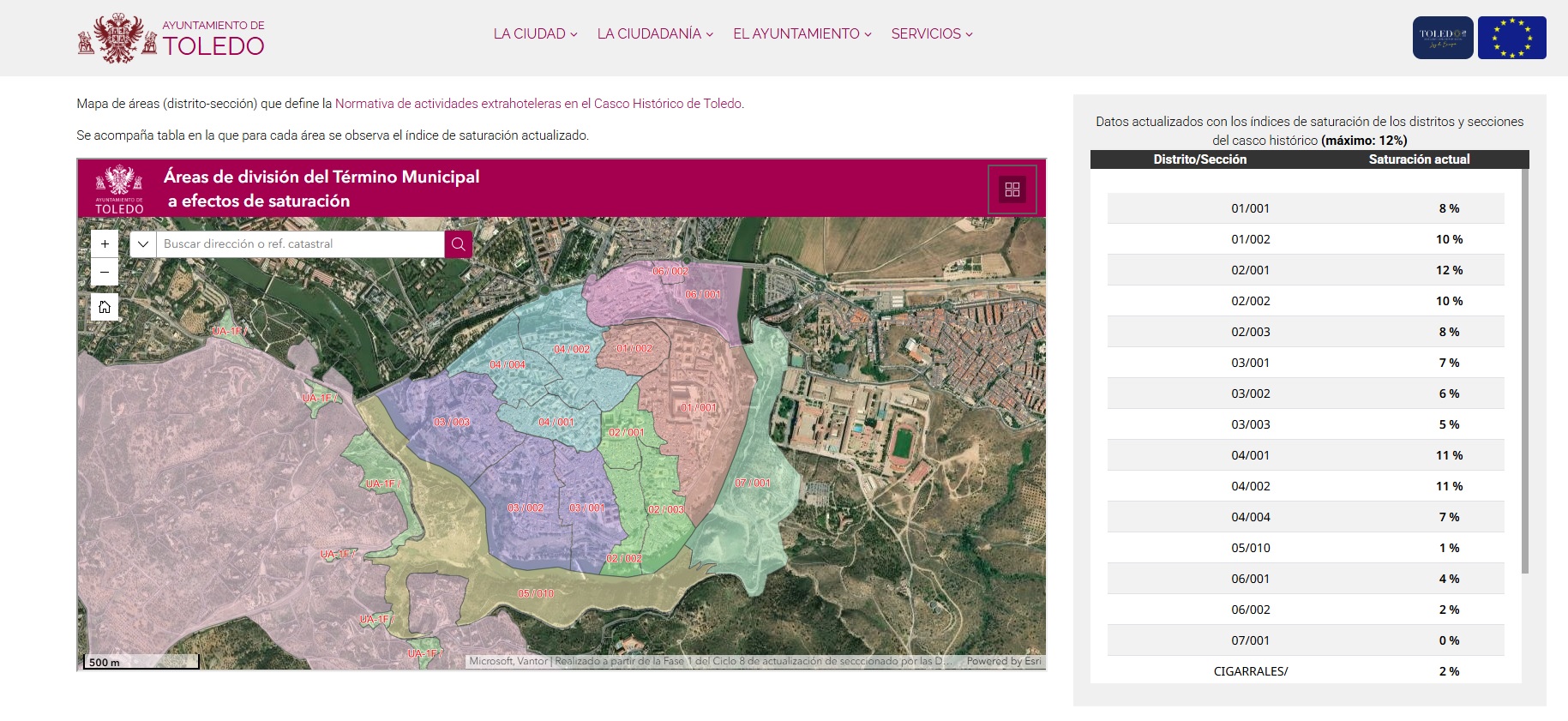Click the 02/001 row in saturation table
1568x721 pixels.
click(1305, 270)
